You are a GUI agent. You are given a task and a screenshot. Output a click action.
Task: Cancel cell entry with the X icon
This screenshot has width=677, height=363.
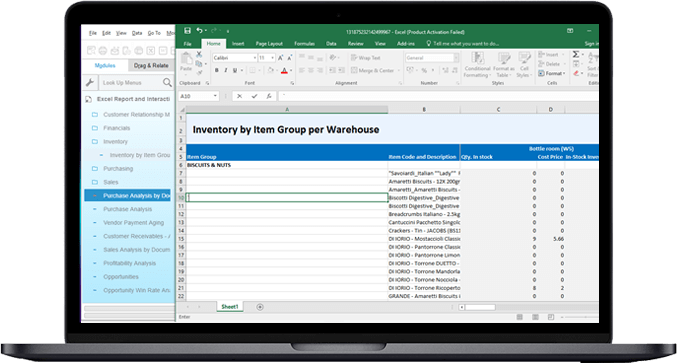[240, 96]
